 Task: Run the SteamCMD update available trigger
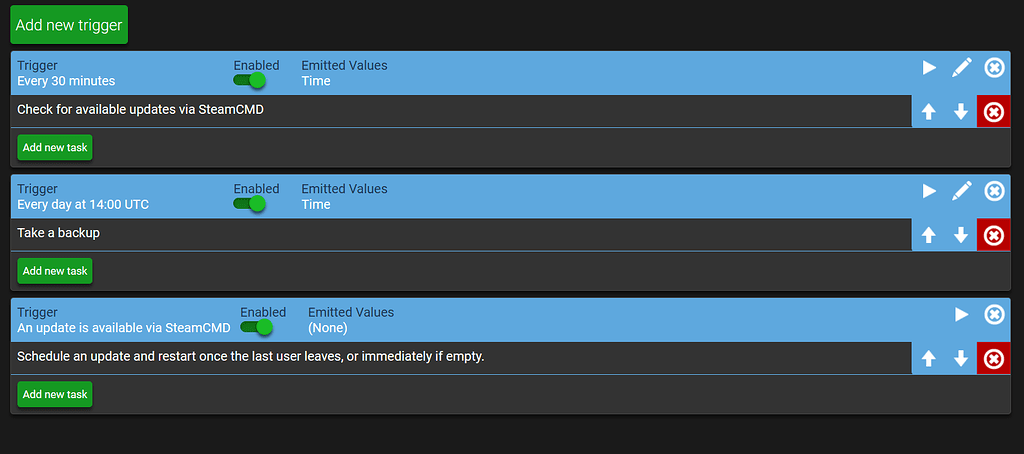pyautogui.click(x=961, y=315)
